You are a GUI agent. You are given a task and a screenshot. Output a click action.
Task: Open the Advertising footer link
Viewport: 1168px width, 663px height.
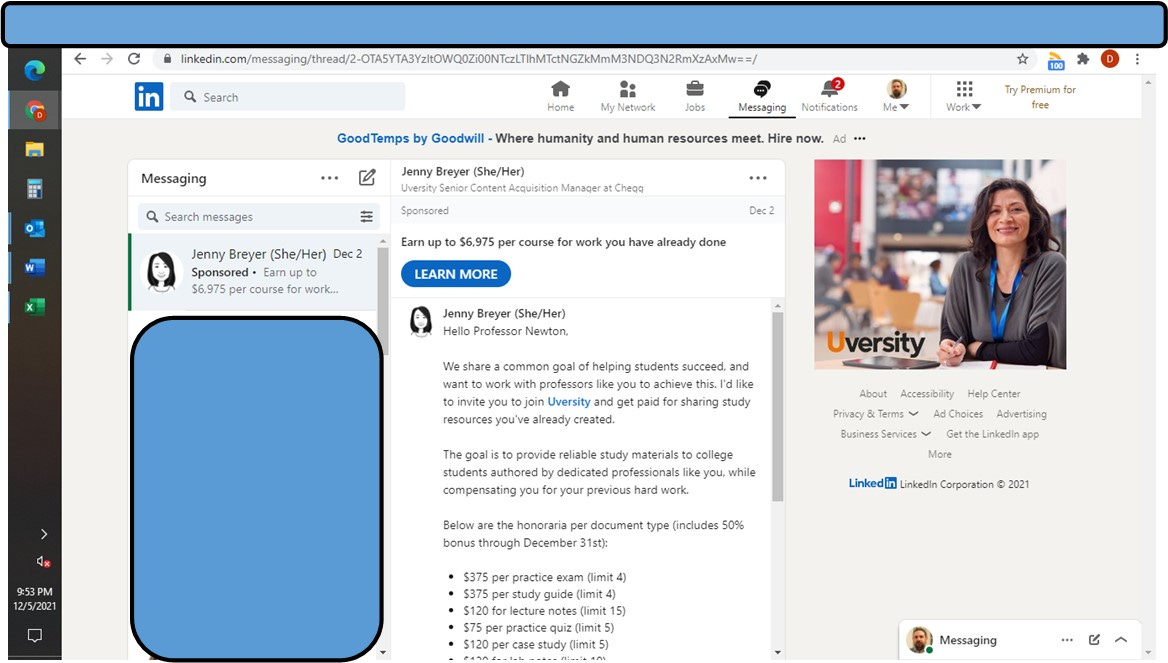(1021, 413)
